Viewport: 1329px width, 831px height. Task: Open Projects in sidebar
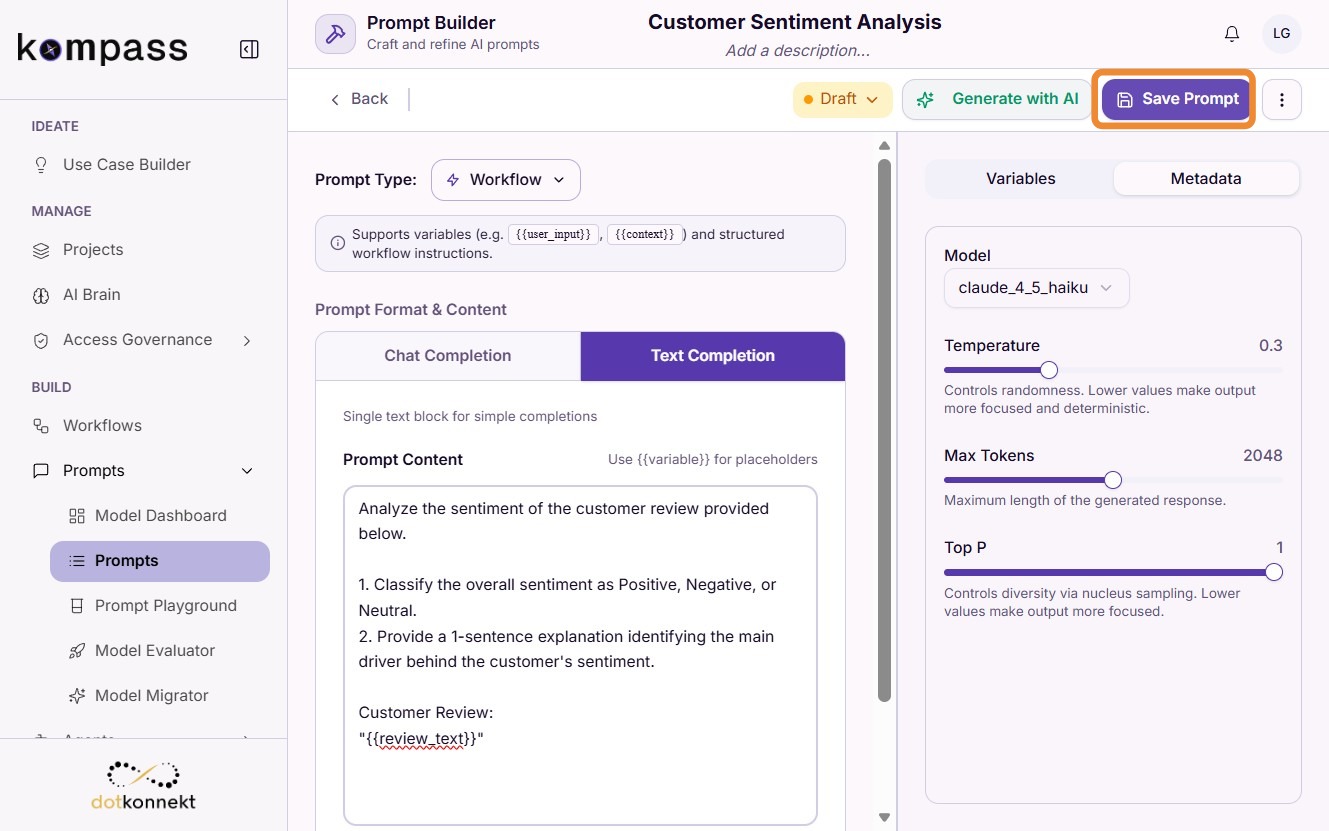pyautogui.click(x=93, y=250)
